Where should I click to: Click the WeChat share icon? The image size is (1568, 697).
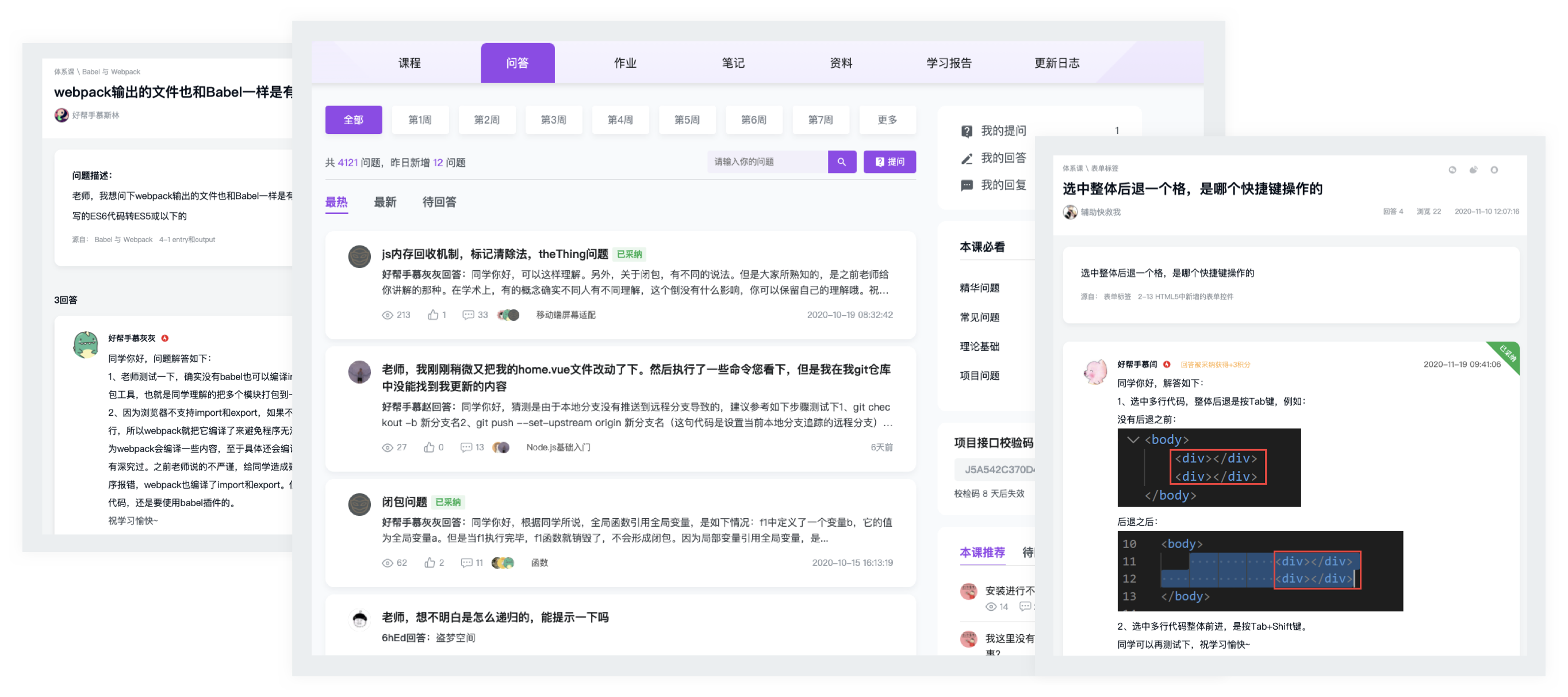click(x=1452, y=170)
